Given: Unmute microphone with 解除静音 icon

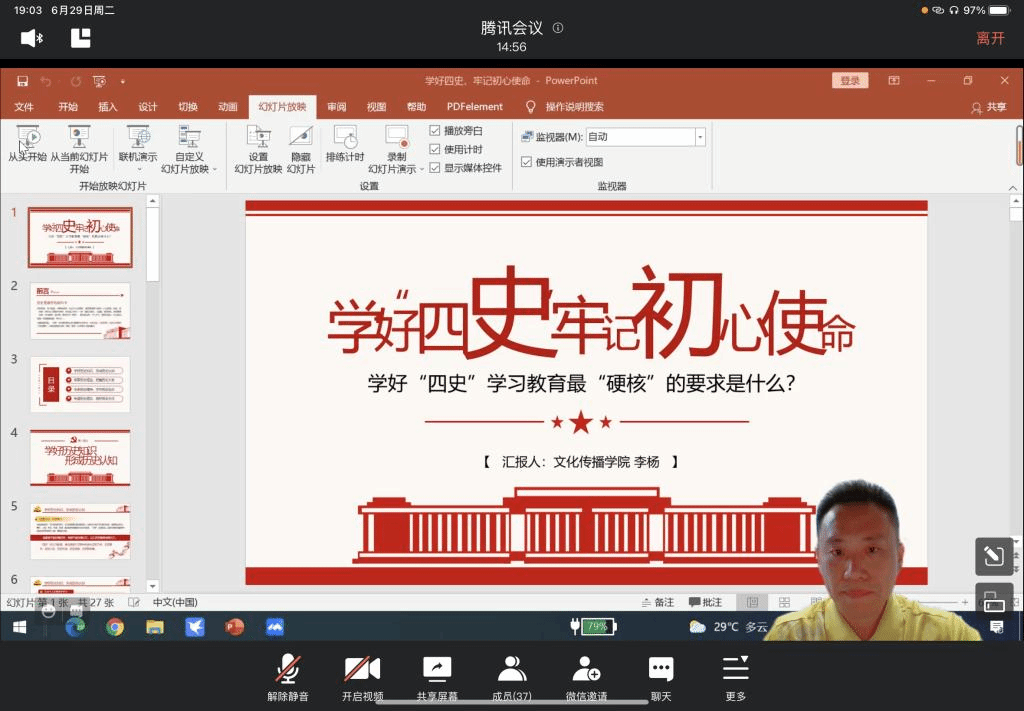Looking at the screenshot, I should [288, 669].
